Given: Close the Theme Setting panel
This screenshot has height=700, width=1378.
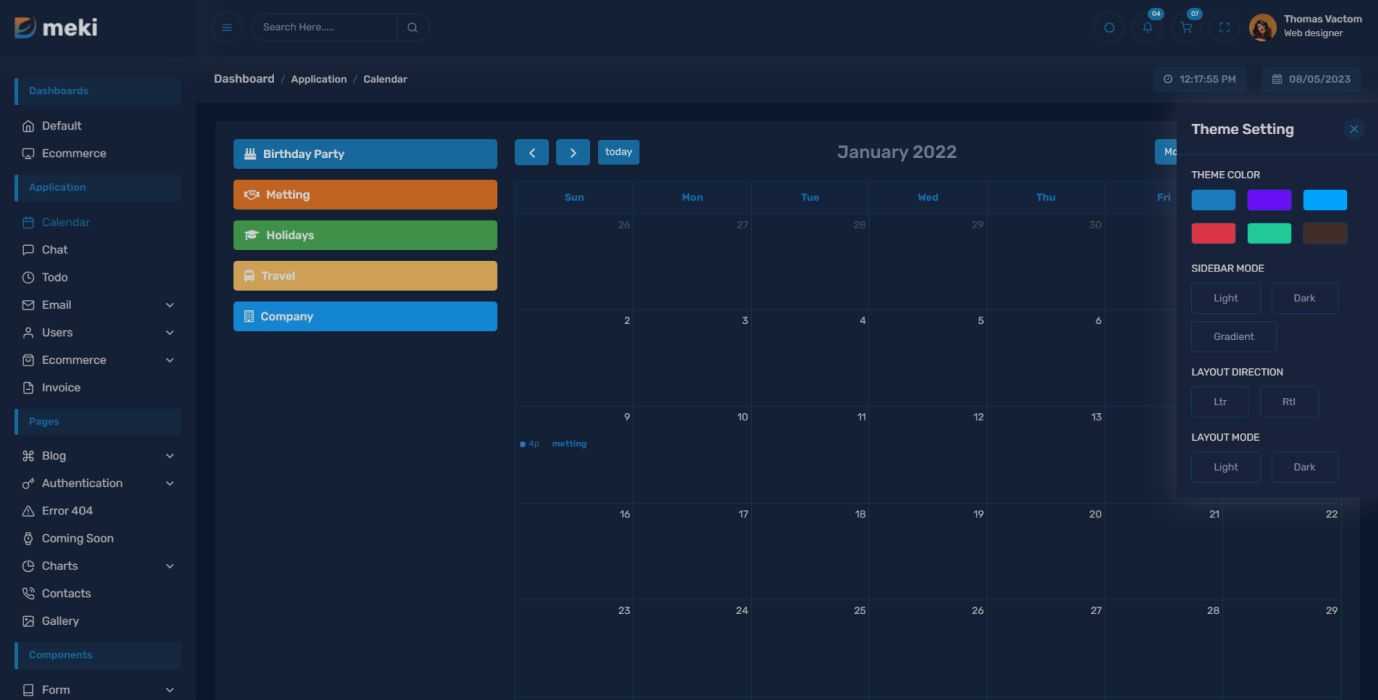Looking at the screenshot, I should (x=1354, y=129).
